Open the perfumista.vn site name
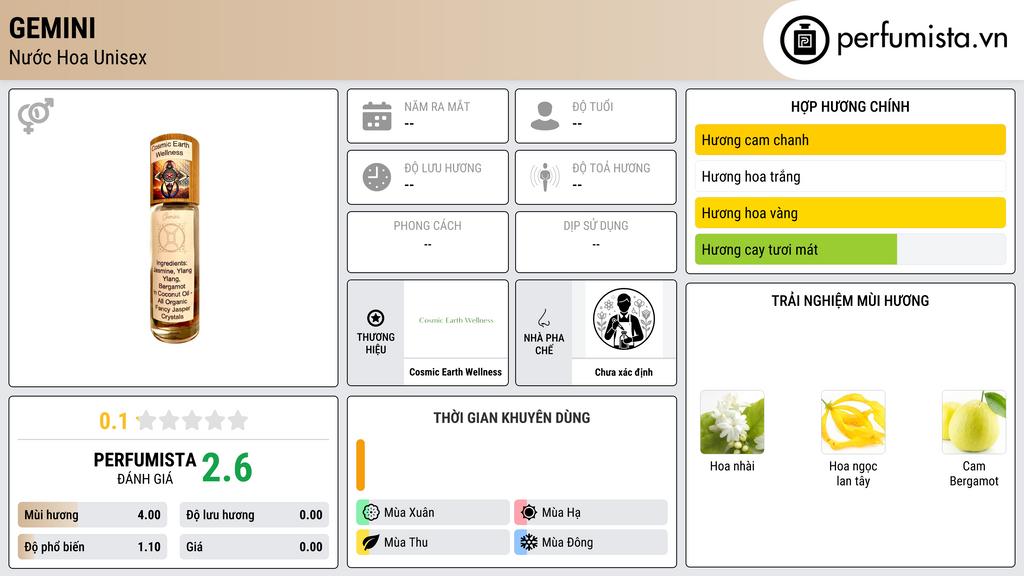 (922, 39)
